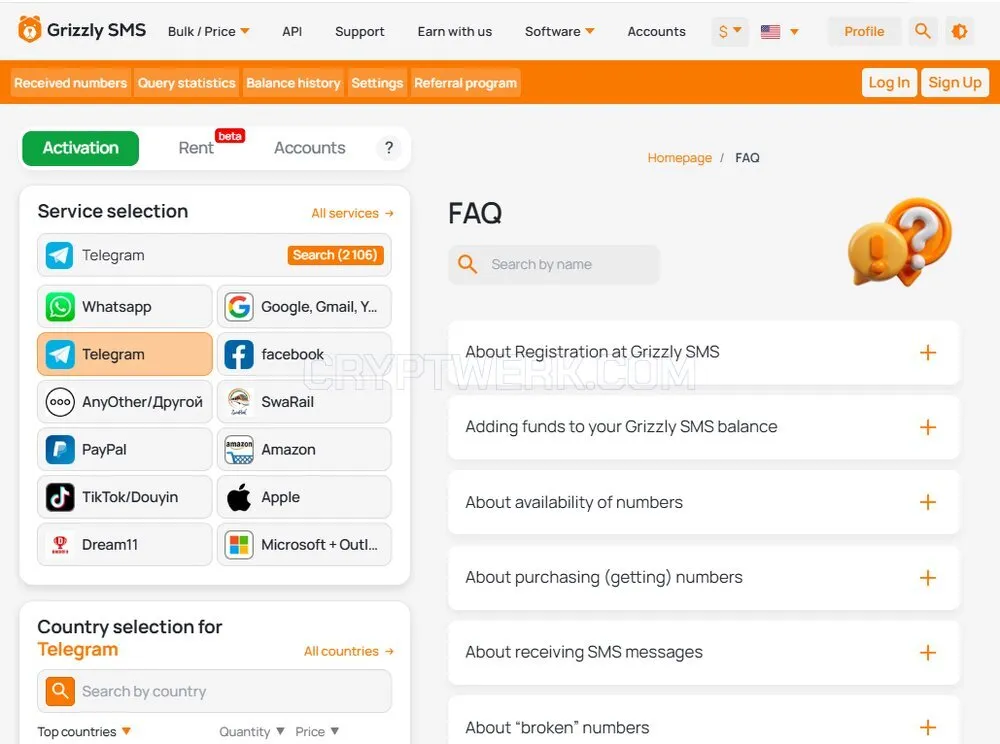The height and width of the screenshot is (744, 1000).
Task: Open the language flag dropdown
Action: 779,31
